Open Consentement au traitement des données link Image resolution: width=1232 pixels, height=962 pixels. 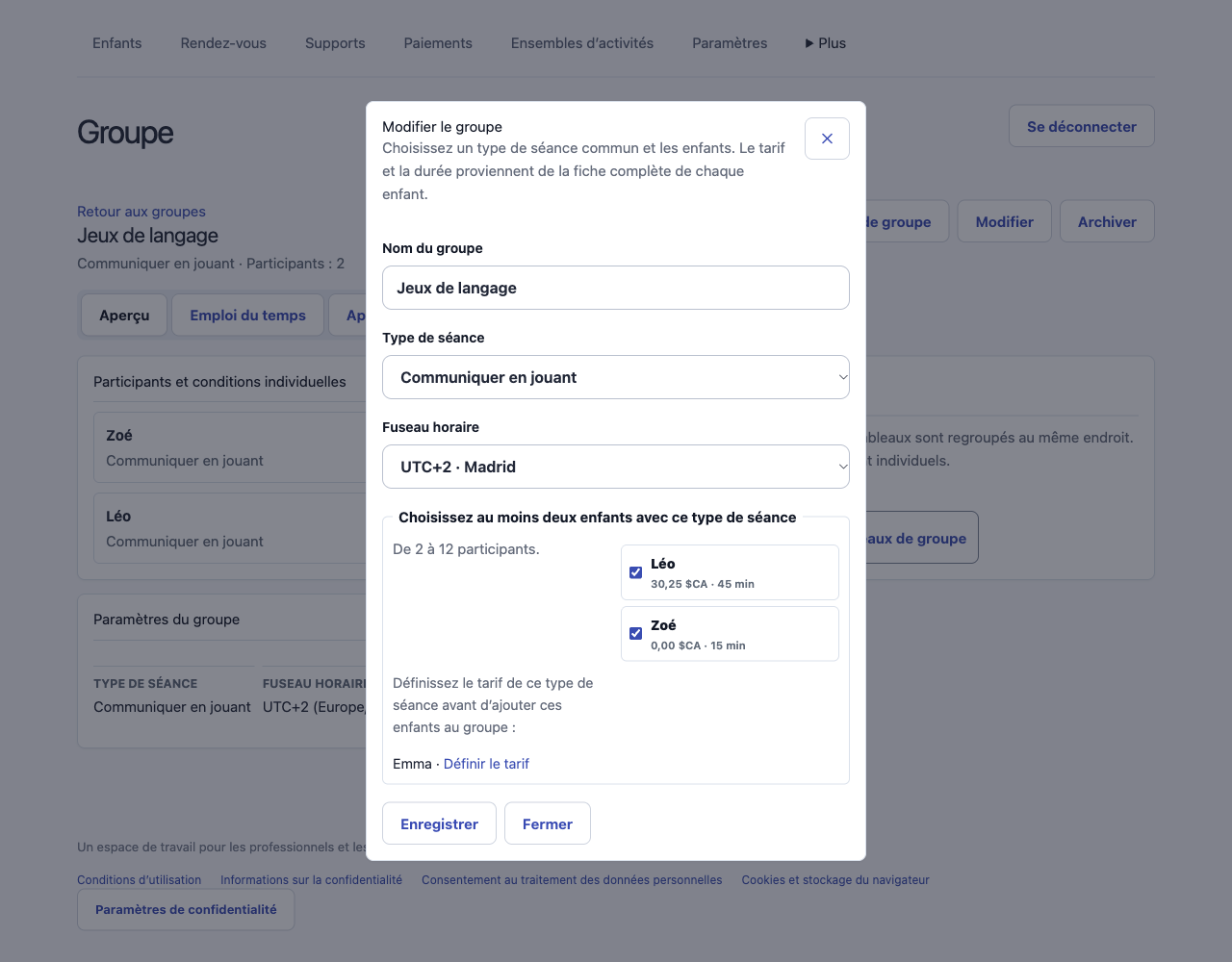point(572,880)
